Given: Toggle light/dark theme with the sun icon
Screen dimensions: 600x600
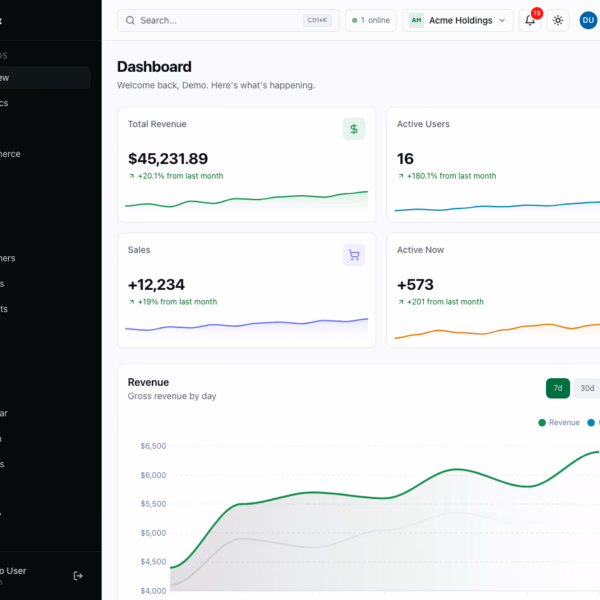Looking at the screenshot, I should click(x=558, y=20).
